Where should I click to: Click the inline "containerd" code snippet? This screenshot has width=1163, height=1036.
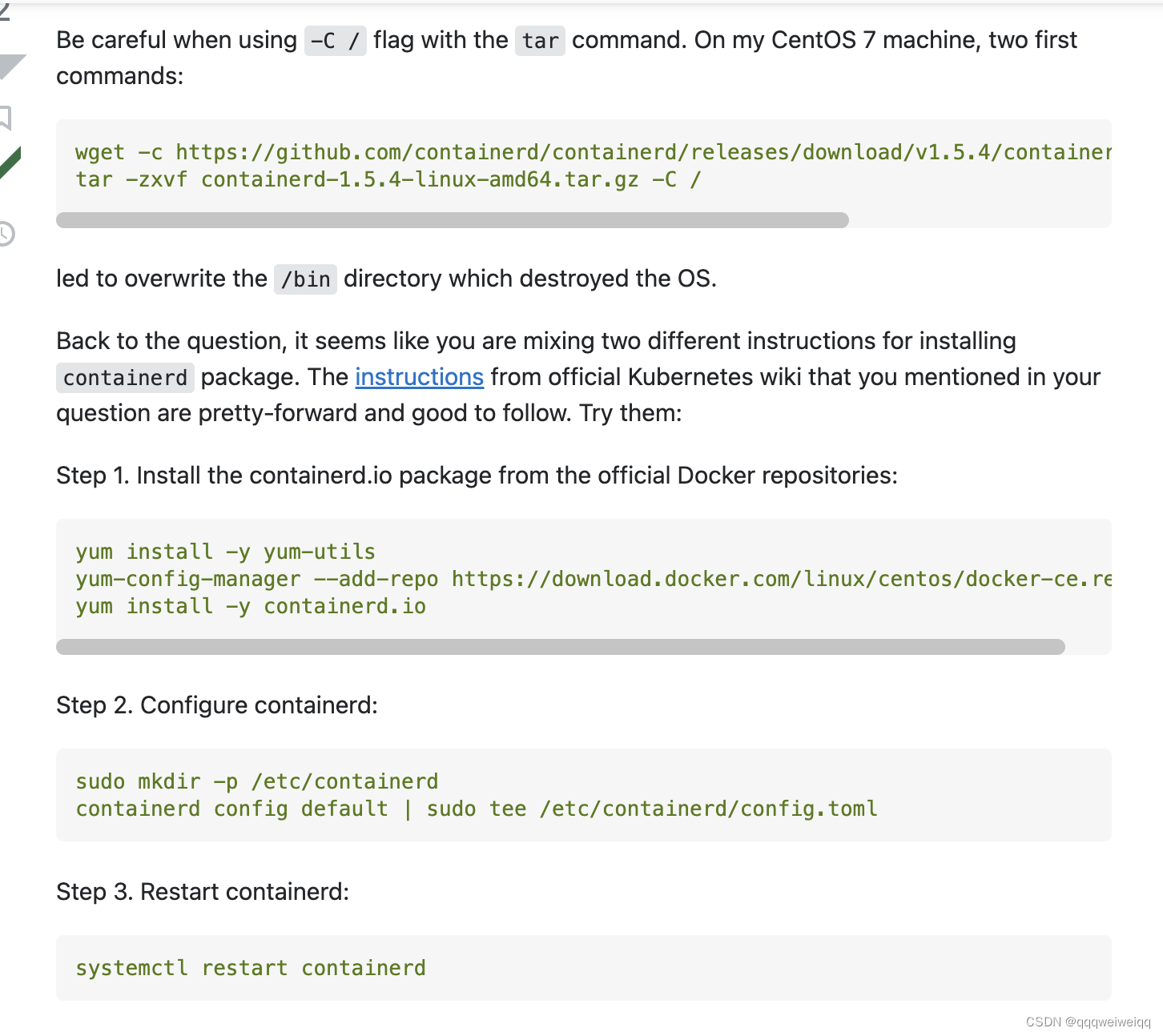125,378
